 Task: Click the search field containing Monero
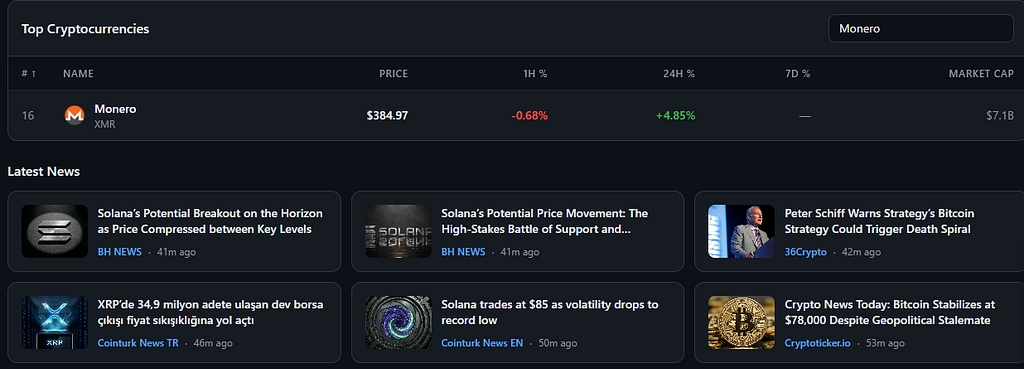click(921, 29)
